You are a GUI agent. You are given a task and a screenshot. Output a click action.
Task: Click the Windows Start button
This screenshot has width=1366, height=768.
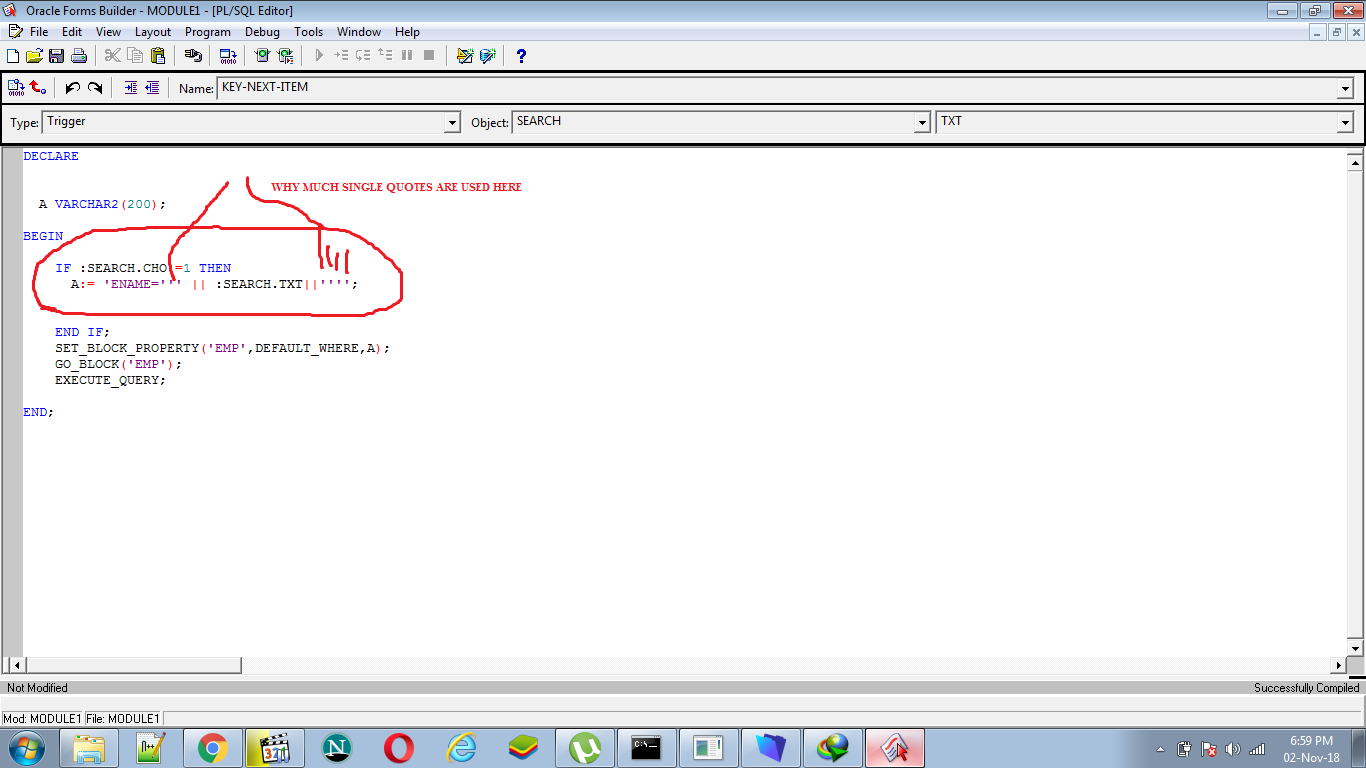point(27,748)
